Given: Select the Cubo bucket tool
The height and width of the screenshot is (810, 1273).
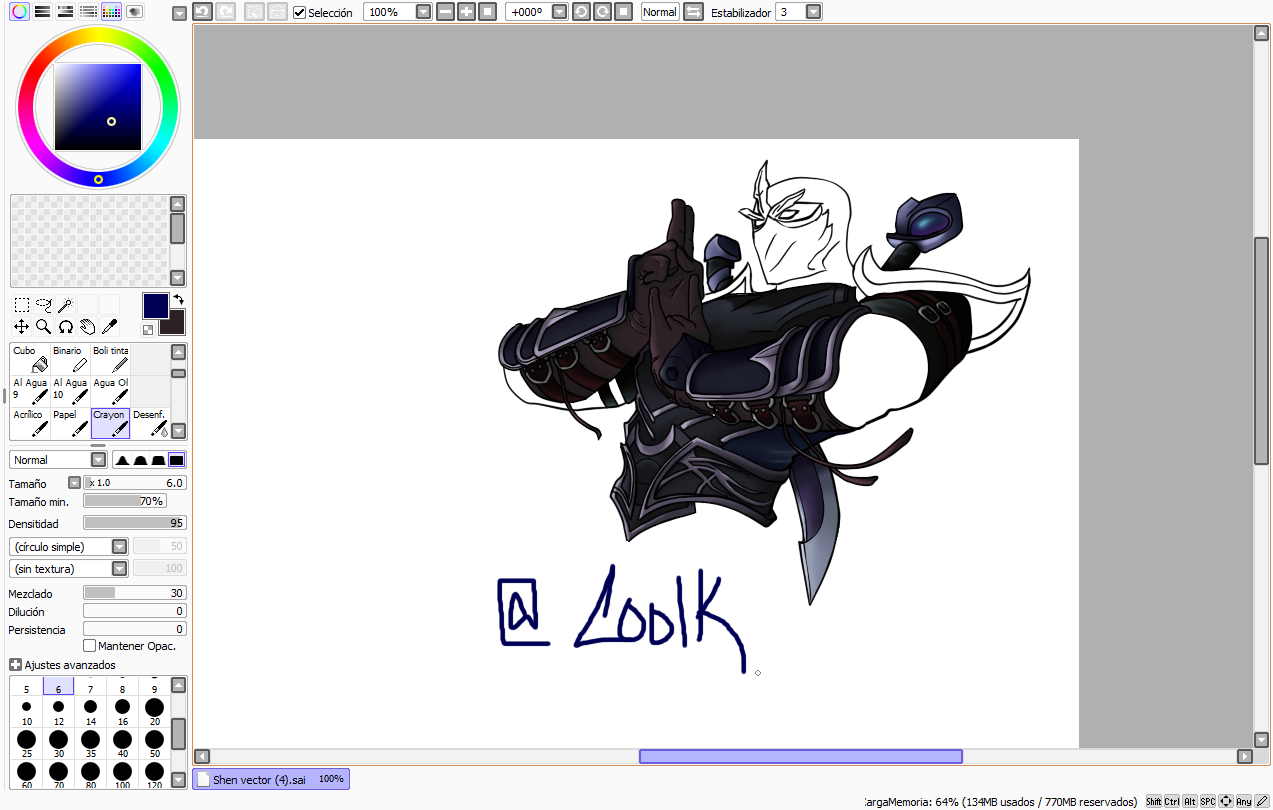Looking at the screenshot, I should tap(30, 359).
